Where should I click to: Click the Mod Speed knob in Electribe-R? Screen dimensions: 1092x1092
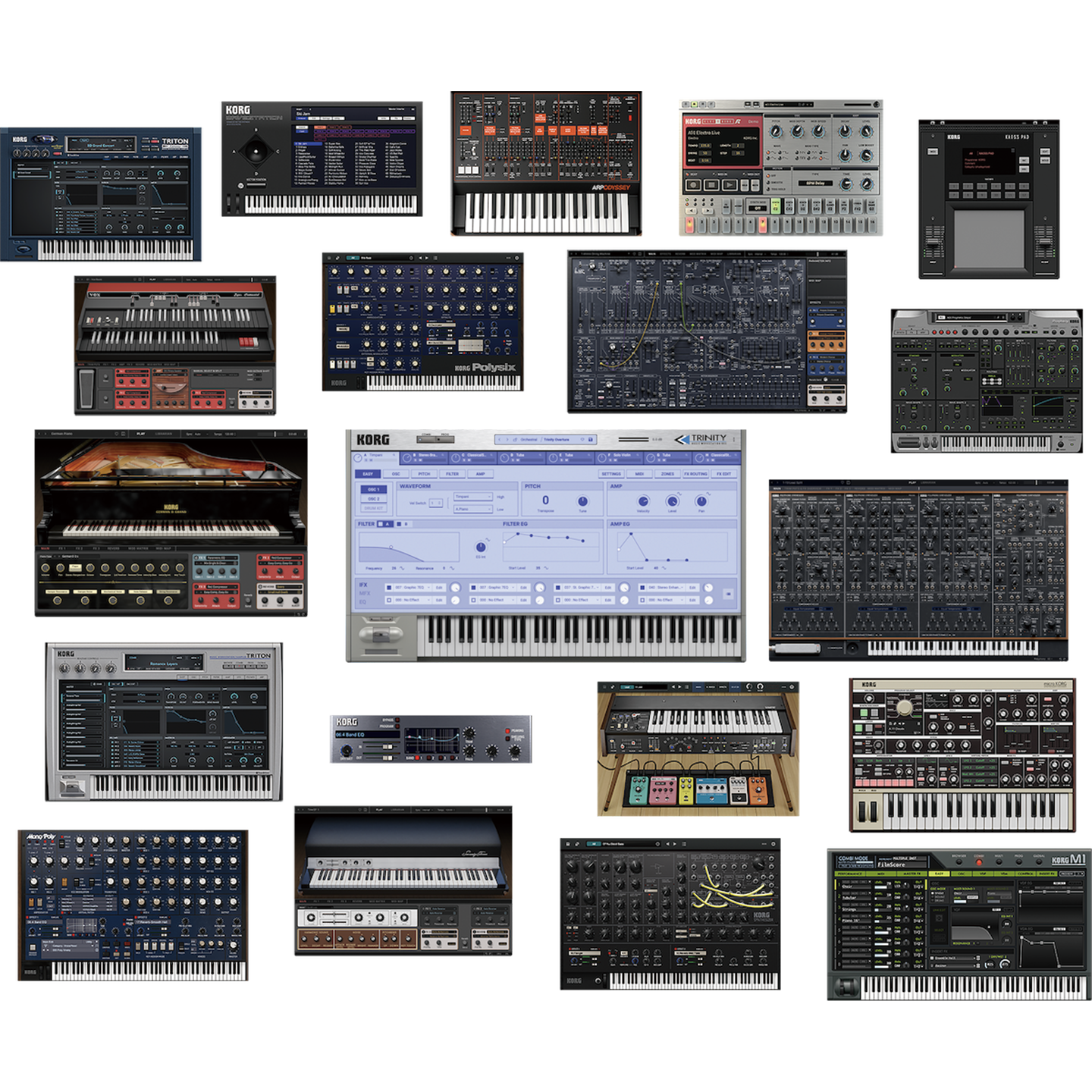point(819,132)
